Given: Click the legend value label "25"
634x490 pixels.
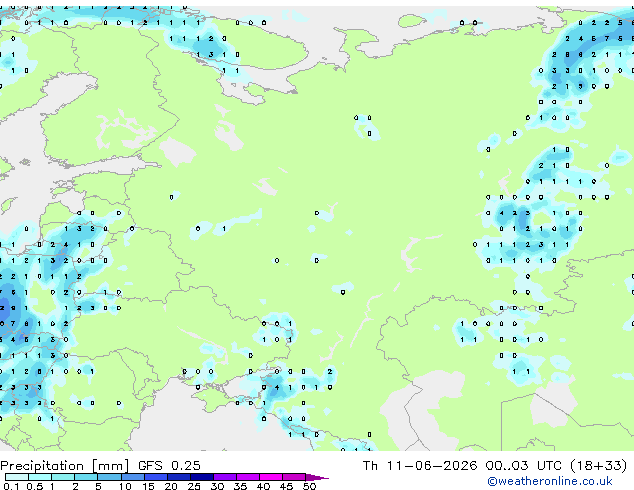Looking at the screenshot, I should (194, 486).
